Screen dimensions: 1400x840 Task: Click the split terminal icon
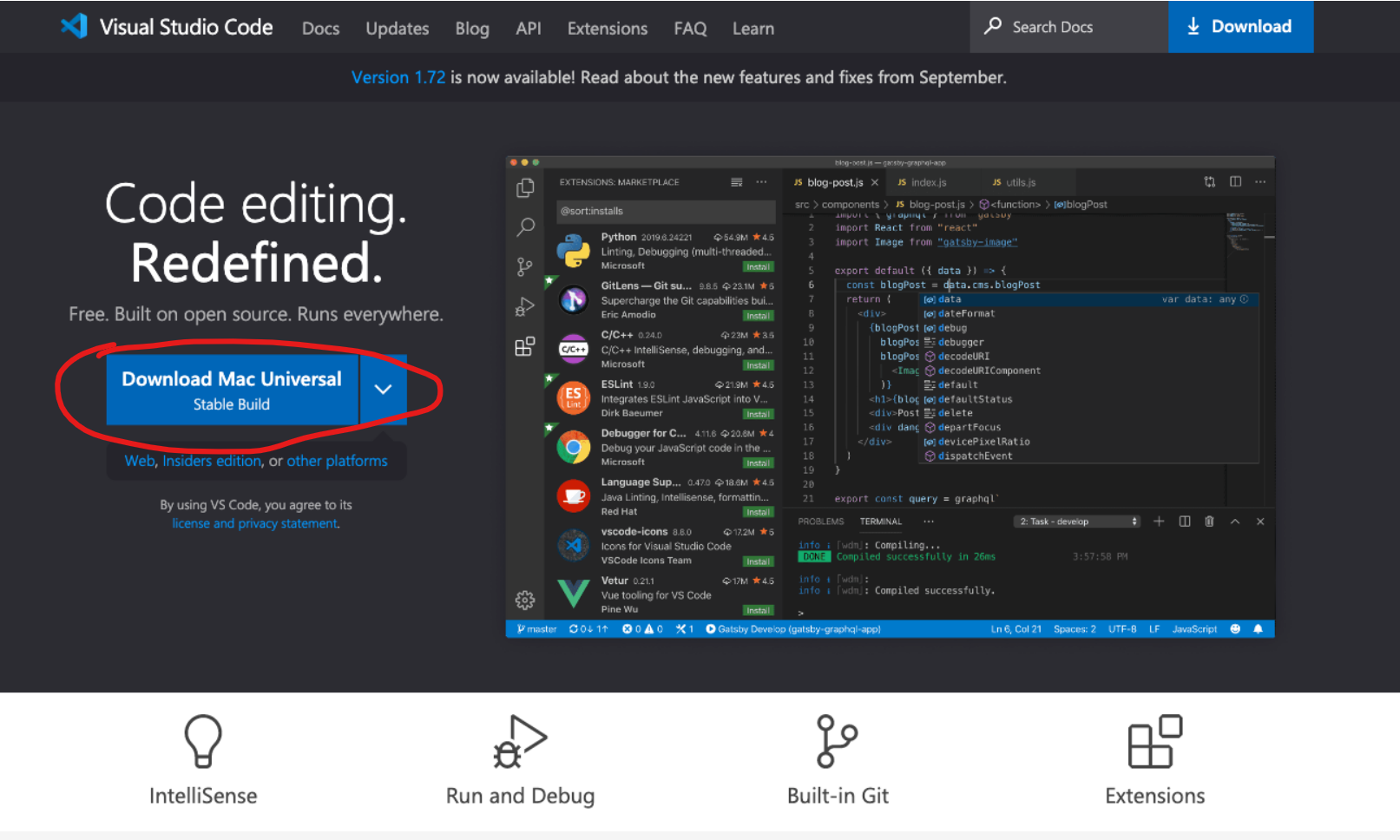[x=1184, y=522]
